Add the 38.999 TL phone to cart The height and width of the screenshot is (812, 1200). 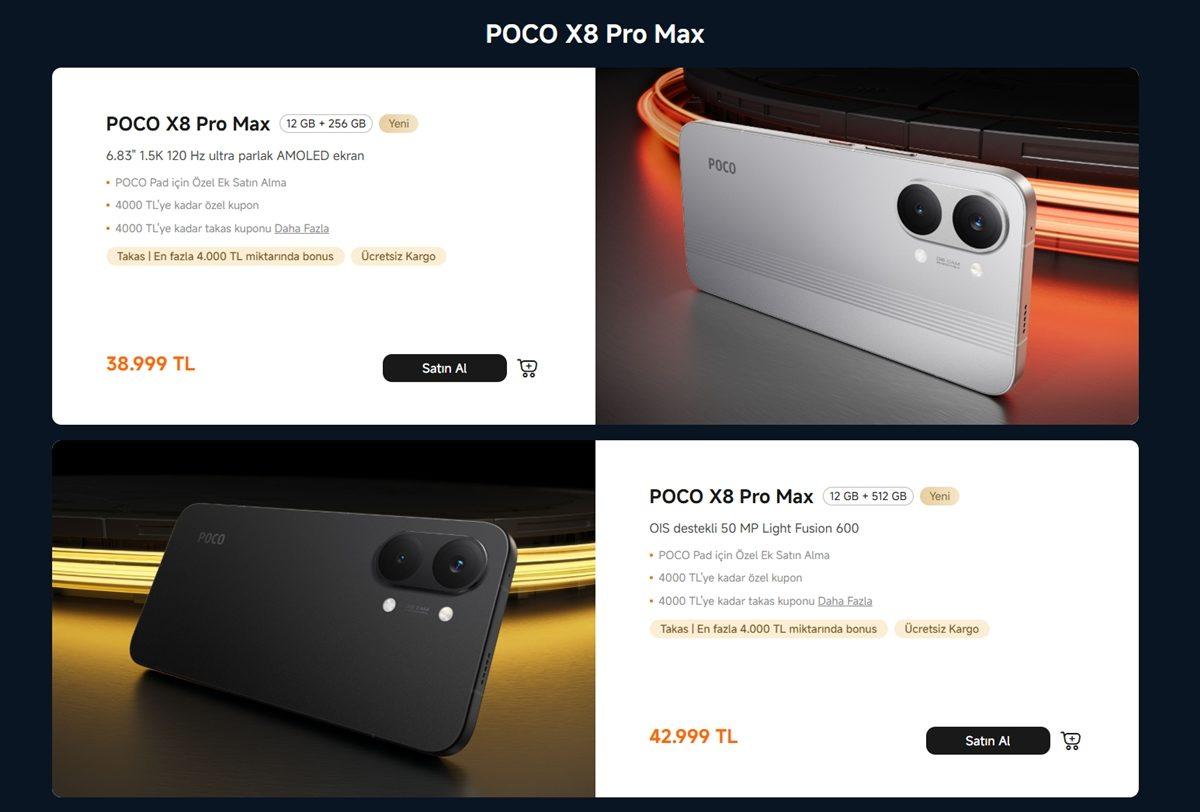pyautogui.click(x=528, y=368)
